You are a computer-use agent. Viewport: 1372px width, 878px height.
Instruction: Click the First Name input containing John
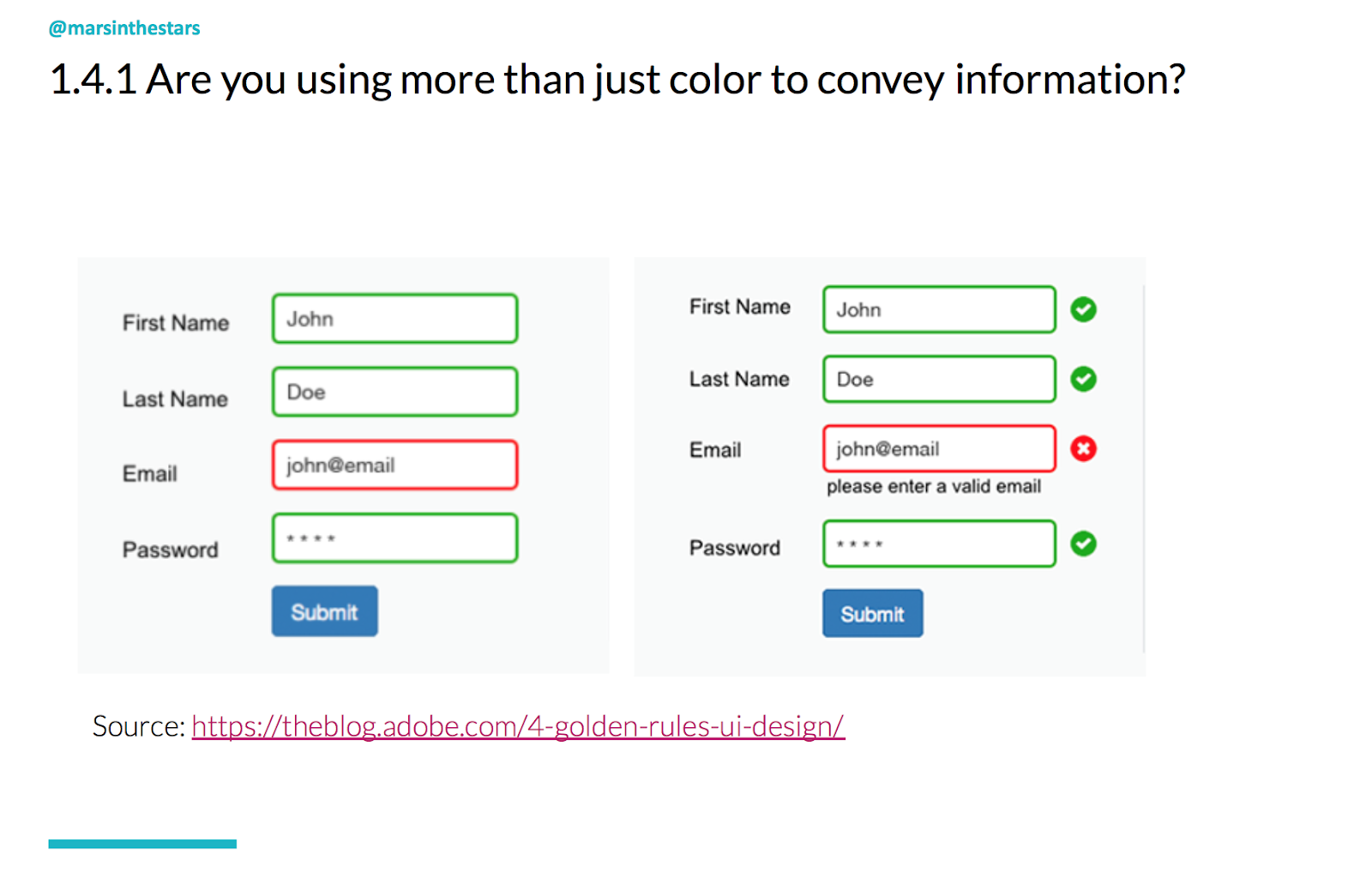pyautogui.click(x=394, y=318)
